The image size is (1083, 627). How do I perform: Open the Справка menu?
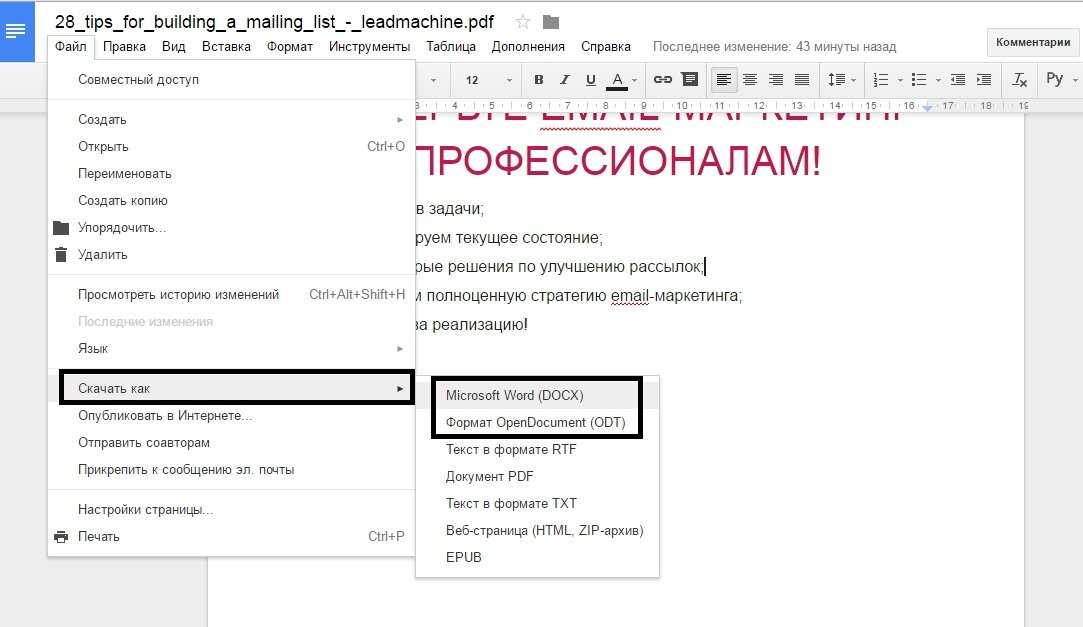point(606,46)
